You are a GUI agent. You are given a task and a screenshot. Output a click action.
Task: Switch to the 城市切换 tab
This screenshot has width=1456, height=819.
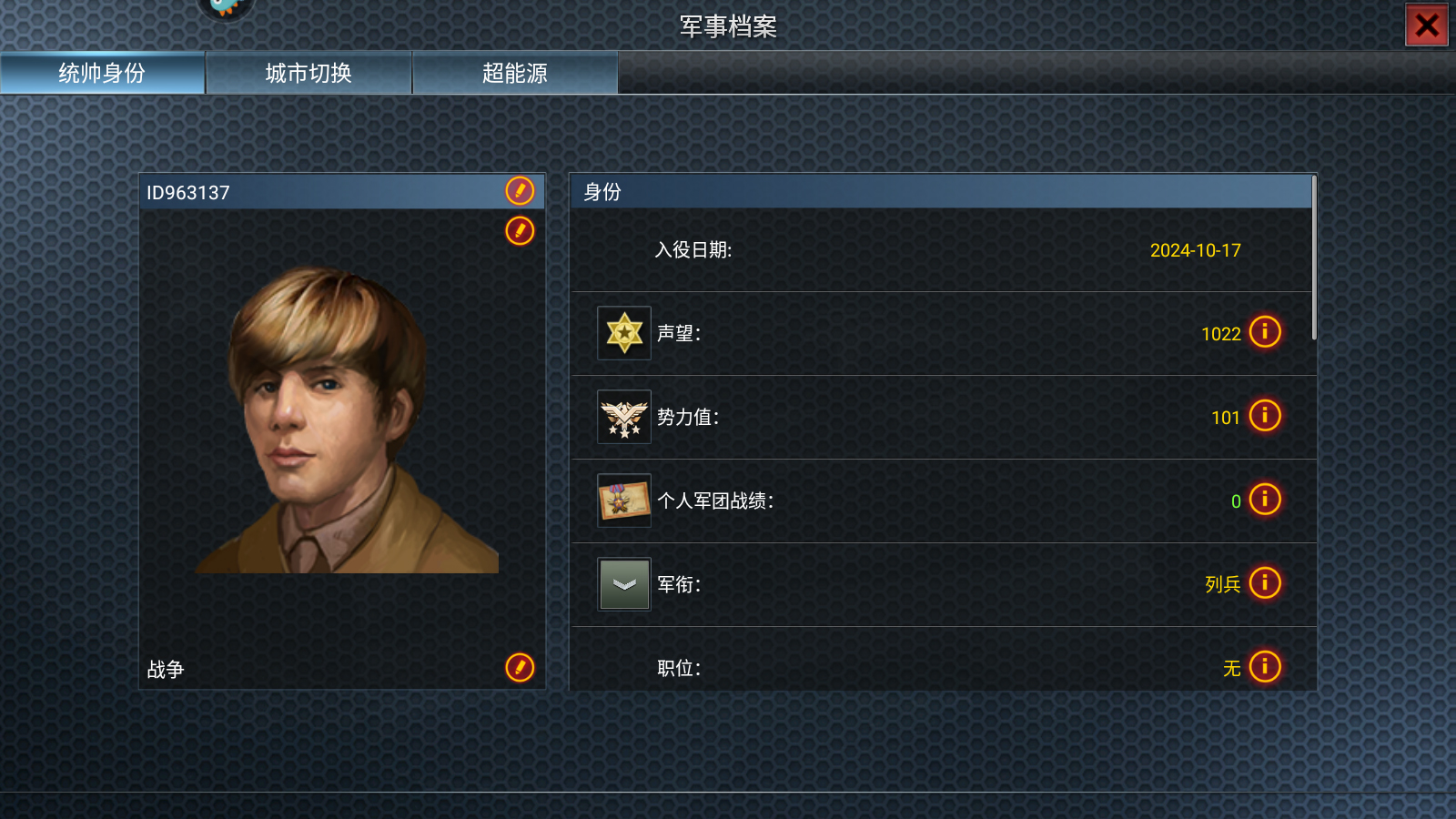[x=308, y=73]
